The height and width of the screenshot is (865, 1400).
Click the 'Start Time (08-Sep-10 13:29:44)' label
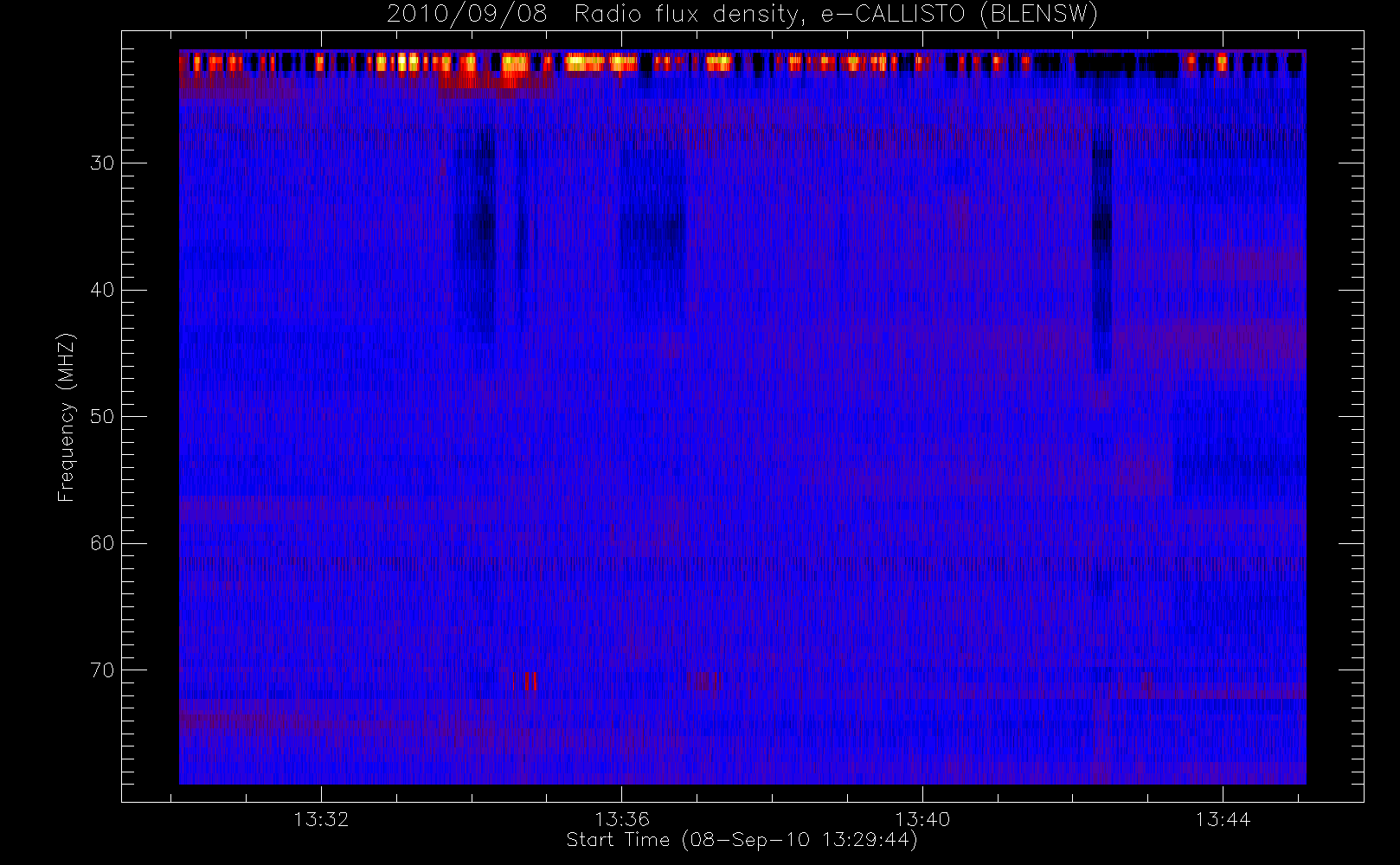click(742, 840)
